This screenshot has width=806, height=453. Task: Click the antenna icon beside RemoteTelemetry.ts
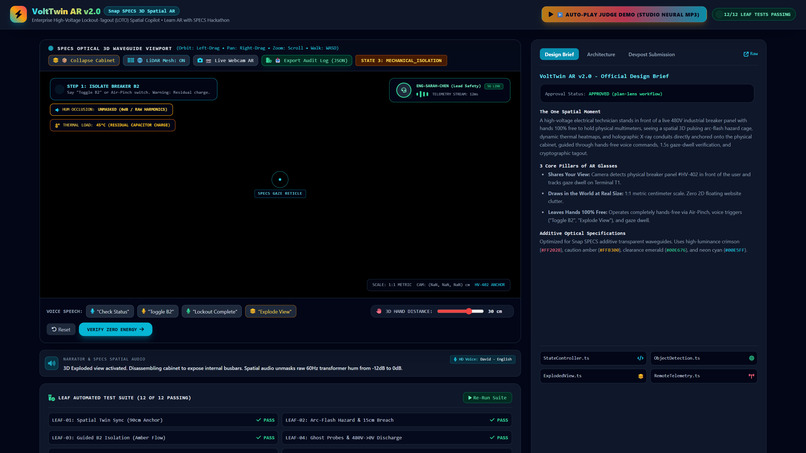752,376
